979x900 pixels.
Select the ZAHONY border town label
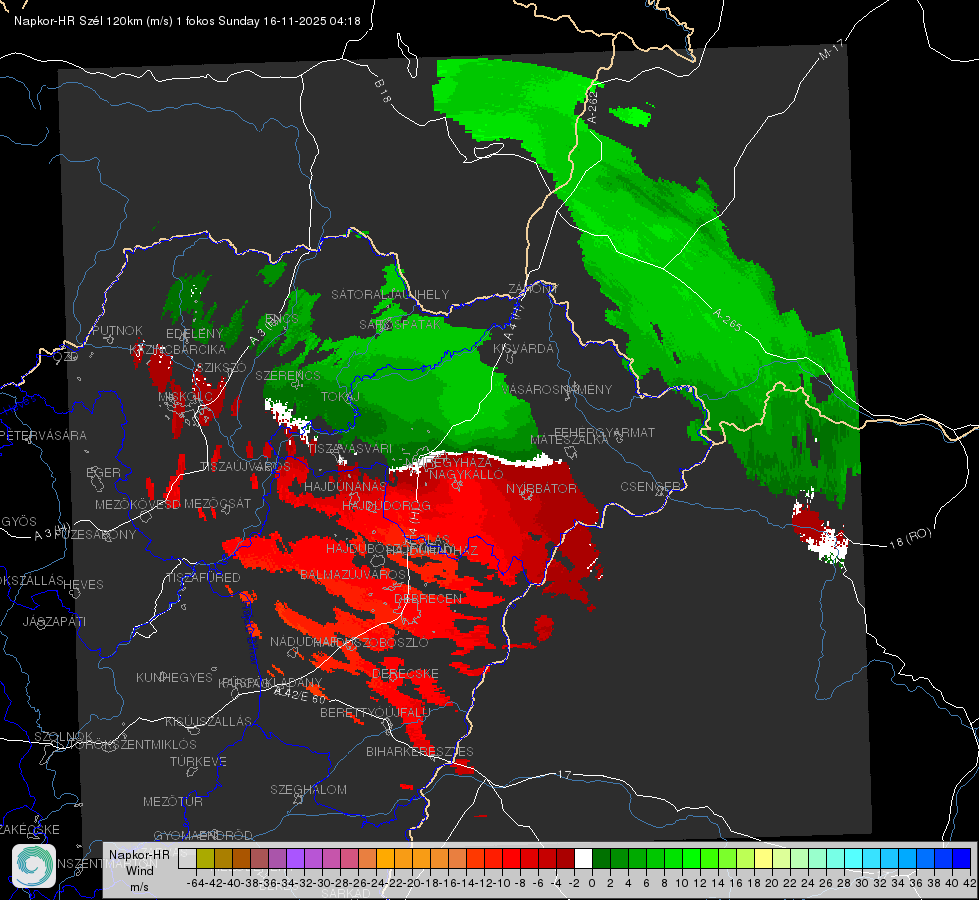[532, 289]
